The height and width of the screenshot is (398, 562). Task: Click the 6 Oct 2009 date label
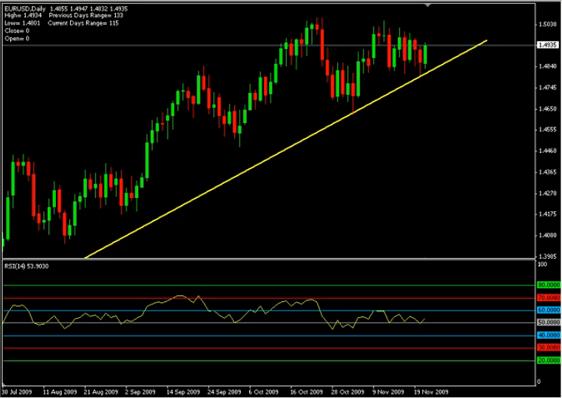click(x=264, y=392)
